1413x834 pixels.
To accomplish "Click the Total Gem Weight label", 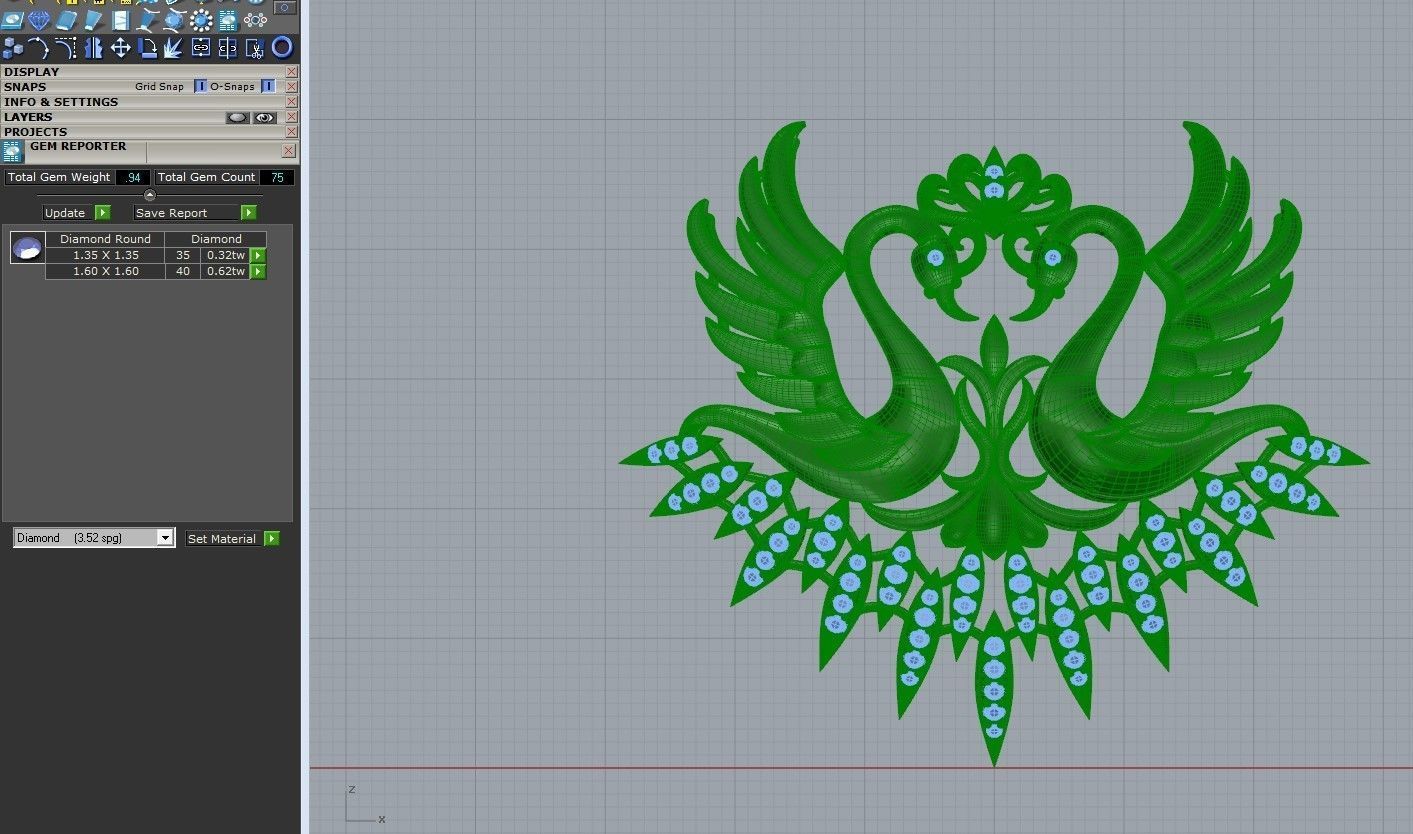I will (x=59, y=177).
